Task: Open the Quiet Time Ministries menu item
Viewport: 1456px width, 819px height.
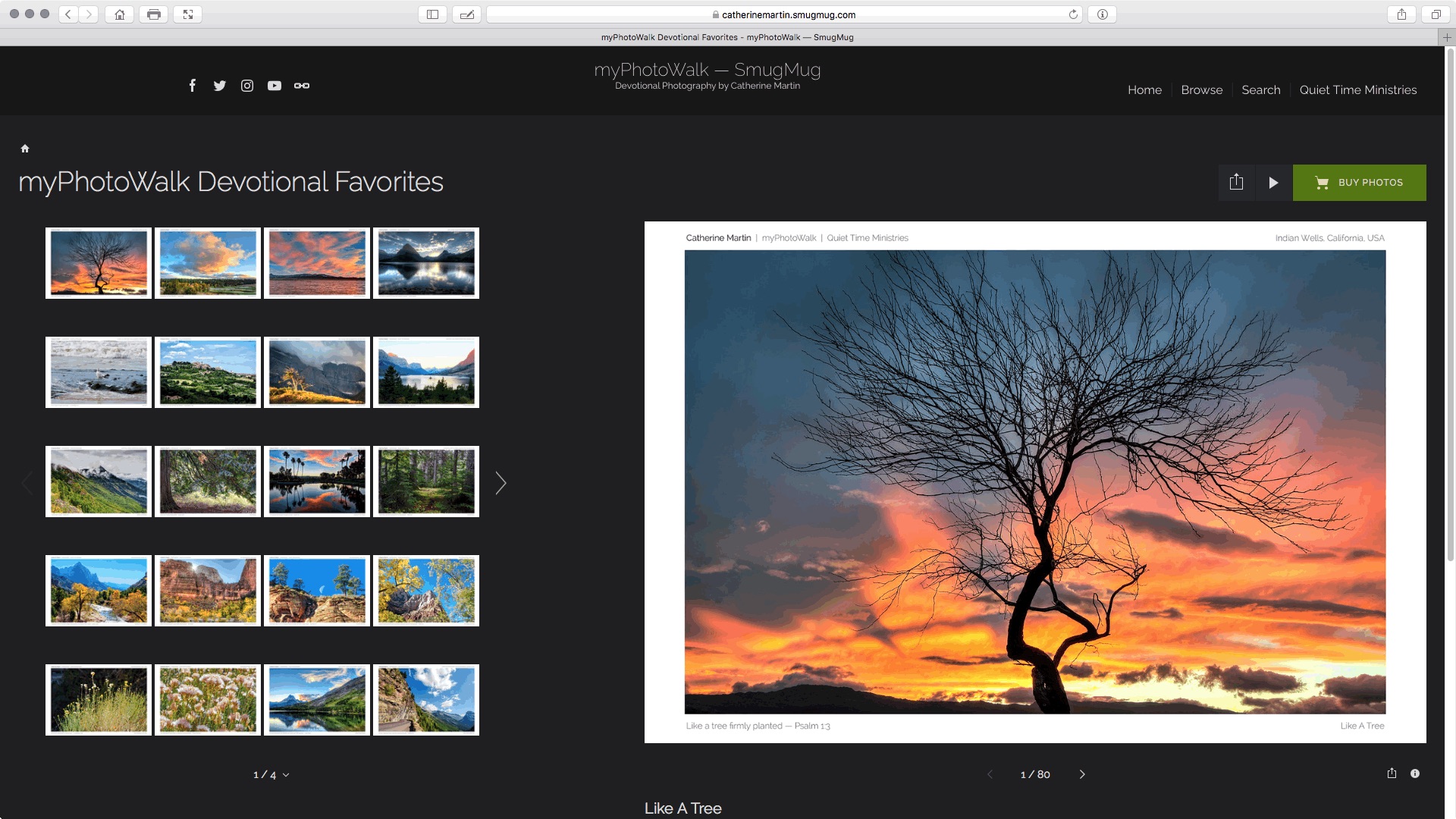Action: [x=1358, y=89]
